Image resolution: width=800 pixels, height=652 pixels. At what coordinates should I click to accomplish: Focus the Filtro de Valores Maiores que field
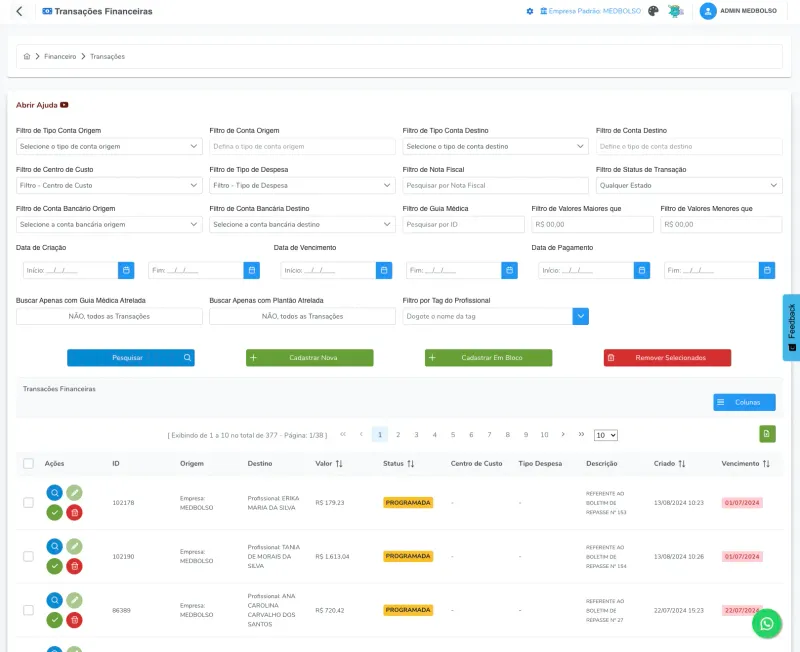pyautogui.click(x=592, y=224)
